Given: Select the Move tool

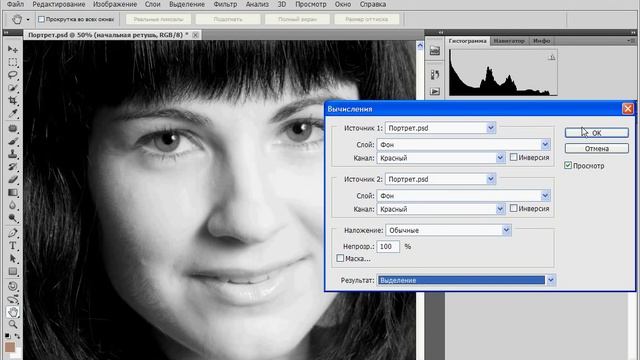Looking at the screenshot, I should [x=13, y=49].
